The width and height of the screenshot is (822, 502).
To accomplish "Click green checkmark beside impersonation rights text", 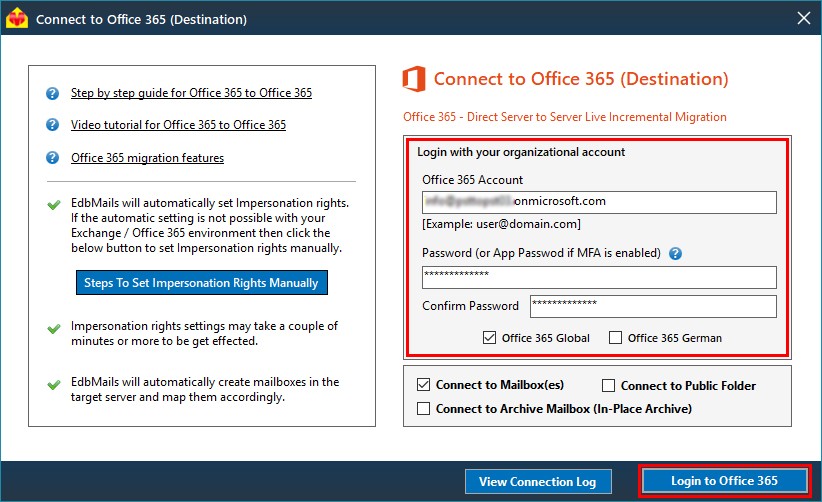I will pyautogui.click(x=53, y=204).
